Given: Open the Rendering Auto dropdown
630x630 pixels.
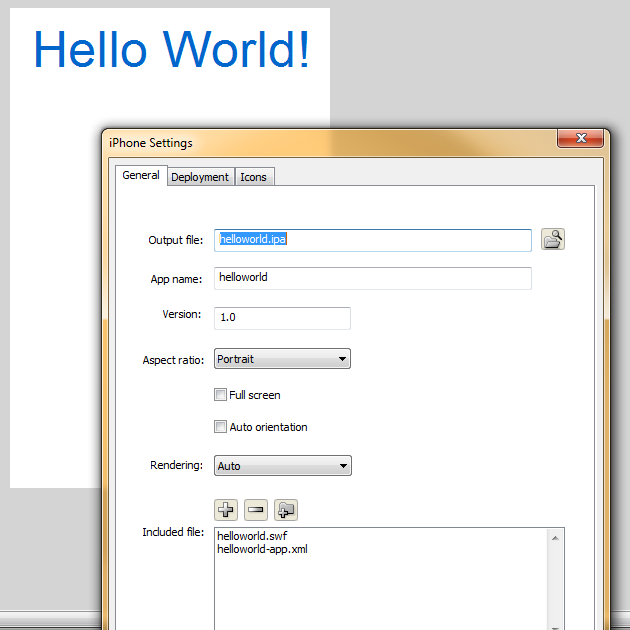Looking at the screenshot, I should click(282, 466).
